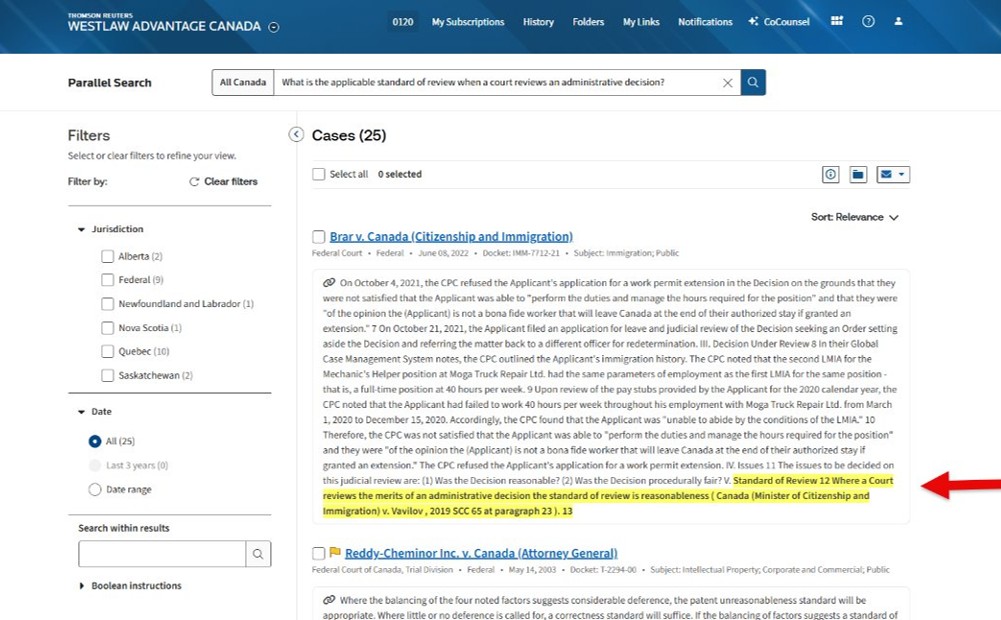Click the yellow flag on Reddy-Cheminor
Viewport: 1001px width, 620px height.
coord(335,552)
